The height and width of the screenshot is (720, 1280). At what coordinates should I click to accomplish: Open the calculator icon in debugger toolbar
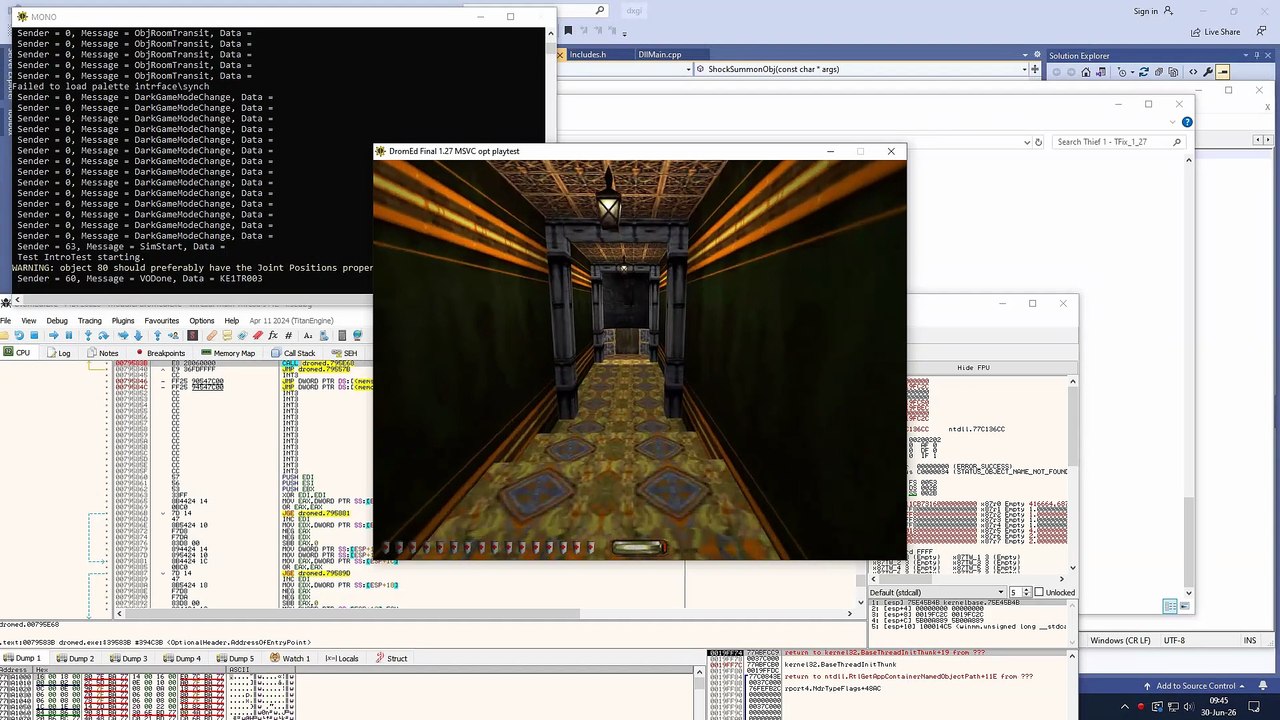(x=342, y=335)
